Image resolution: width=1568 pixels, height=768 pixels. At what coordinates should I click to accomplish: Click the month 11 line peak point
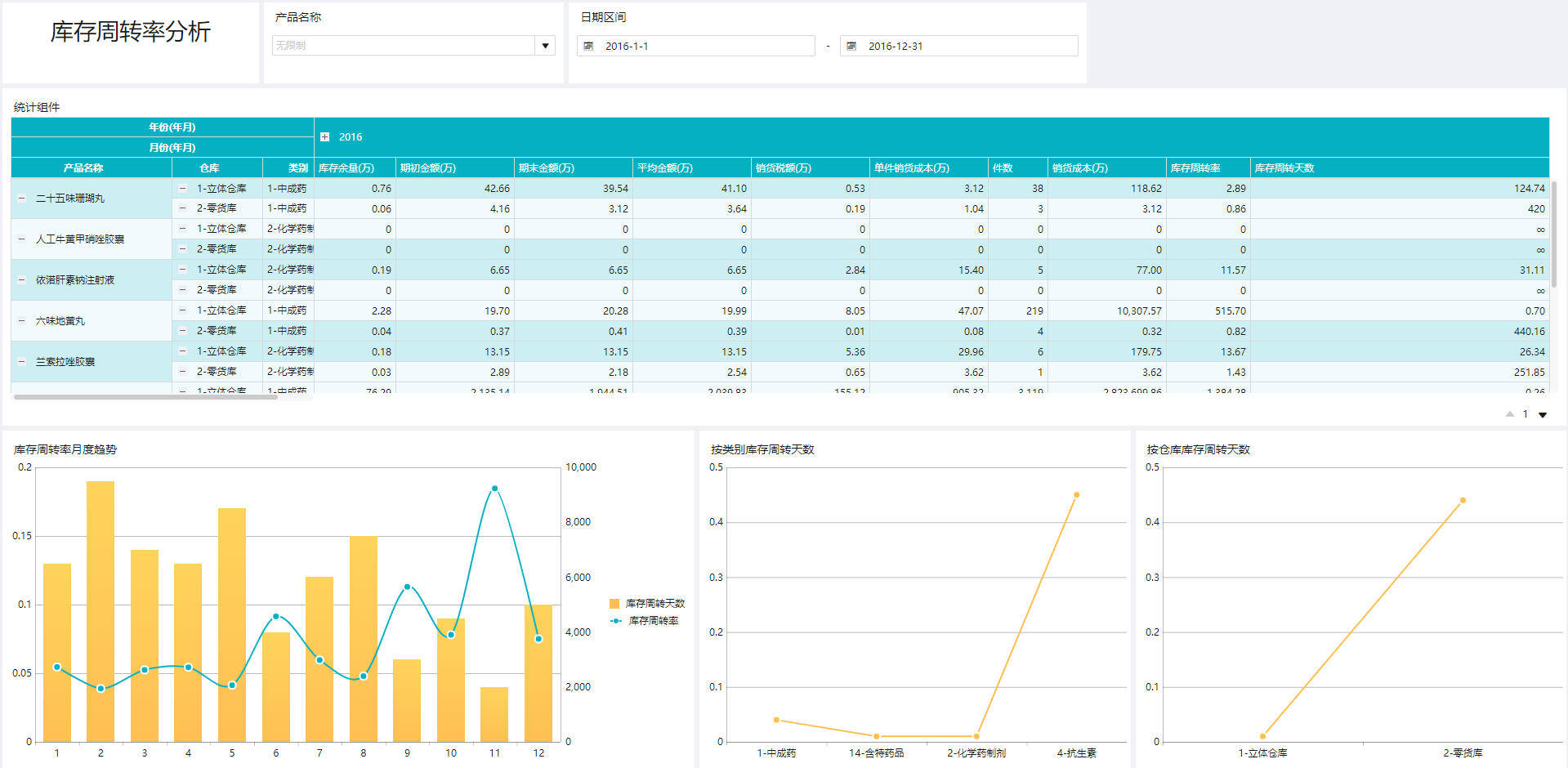click(x=494, y=489)
